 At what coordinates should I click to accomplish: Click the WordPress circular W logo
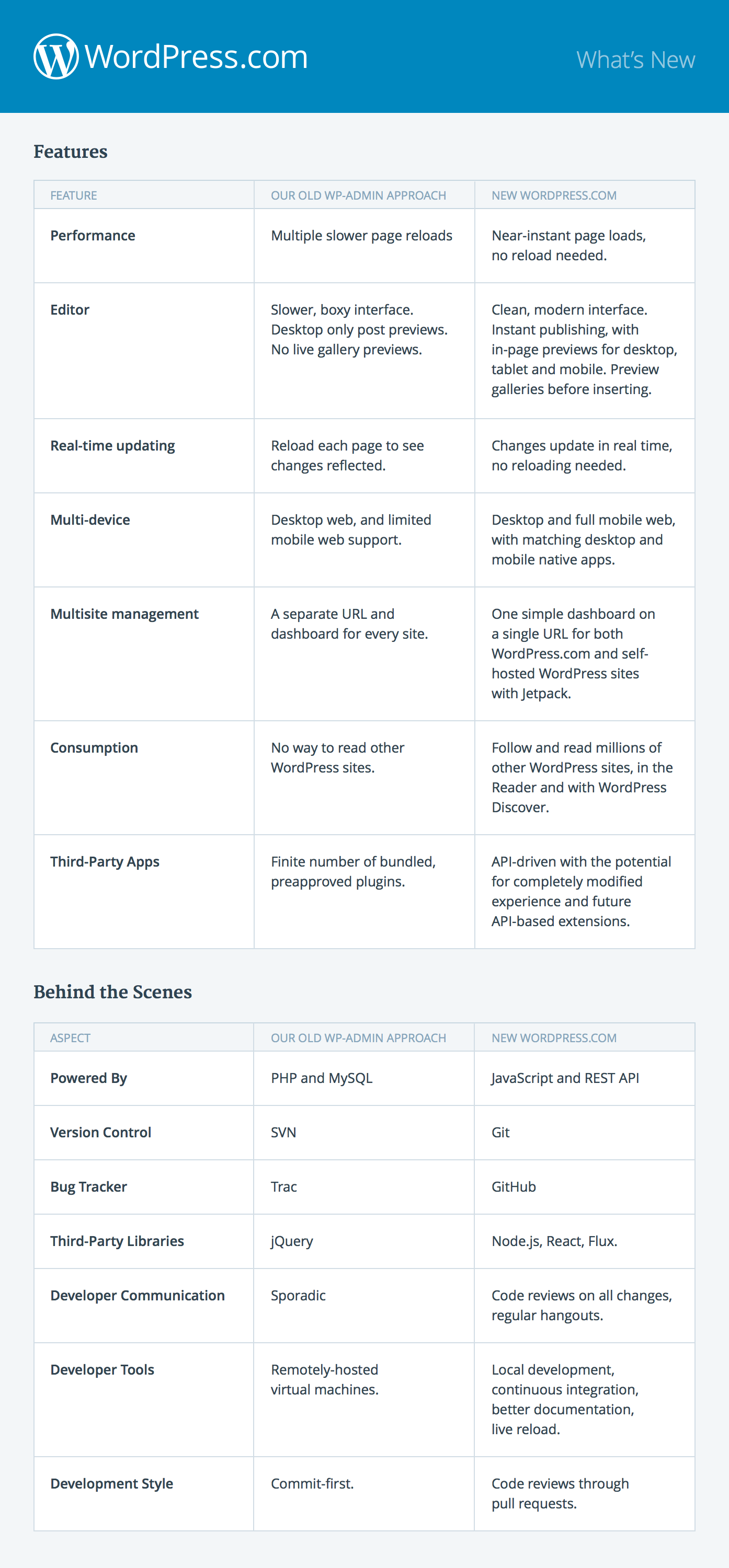coord(56,56)
